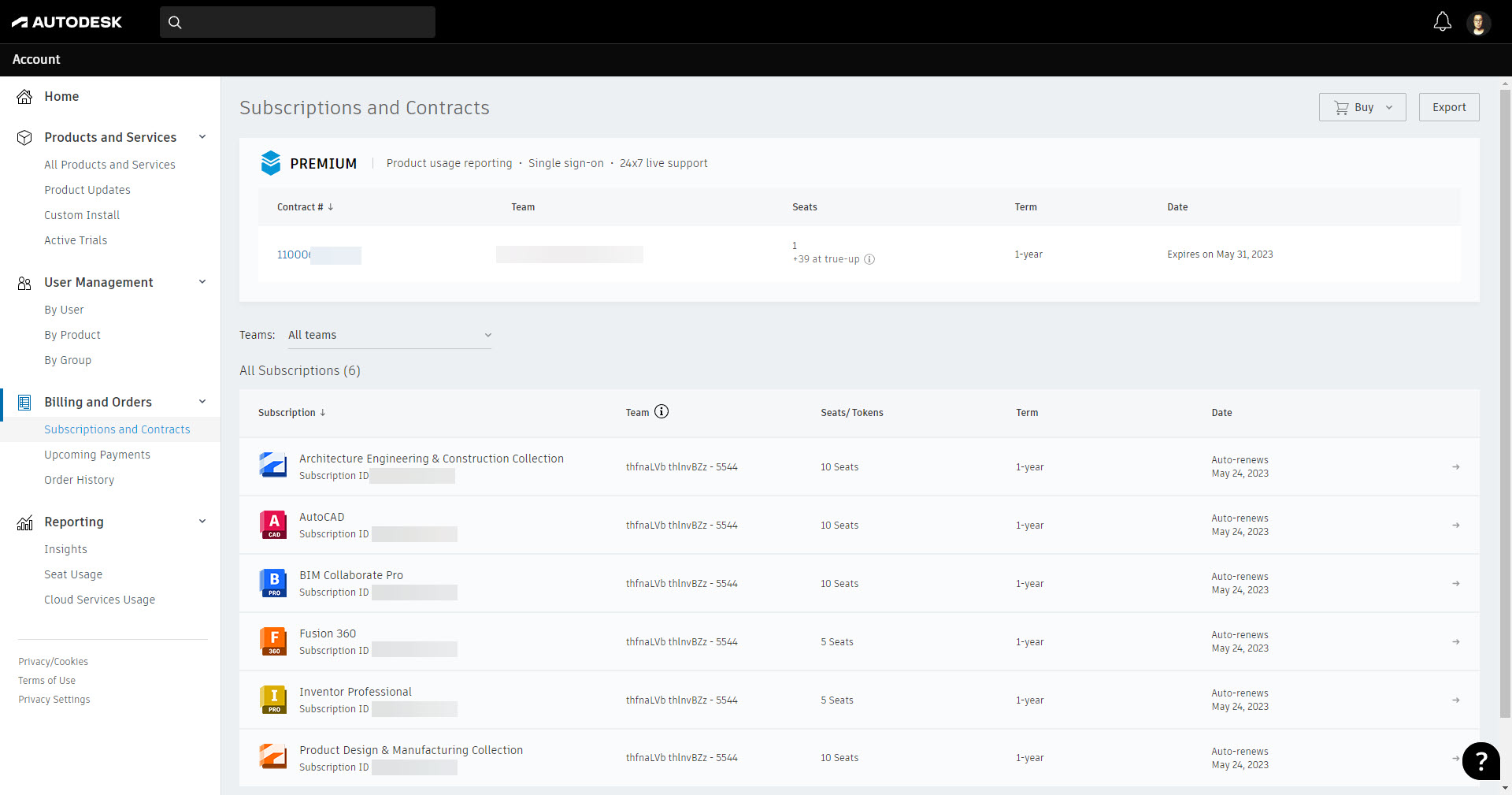This screenshot has height=795, width=1512.
Task: Open contract number 11000 link
Action: coord(294,254)
